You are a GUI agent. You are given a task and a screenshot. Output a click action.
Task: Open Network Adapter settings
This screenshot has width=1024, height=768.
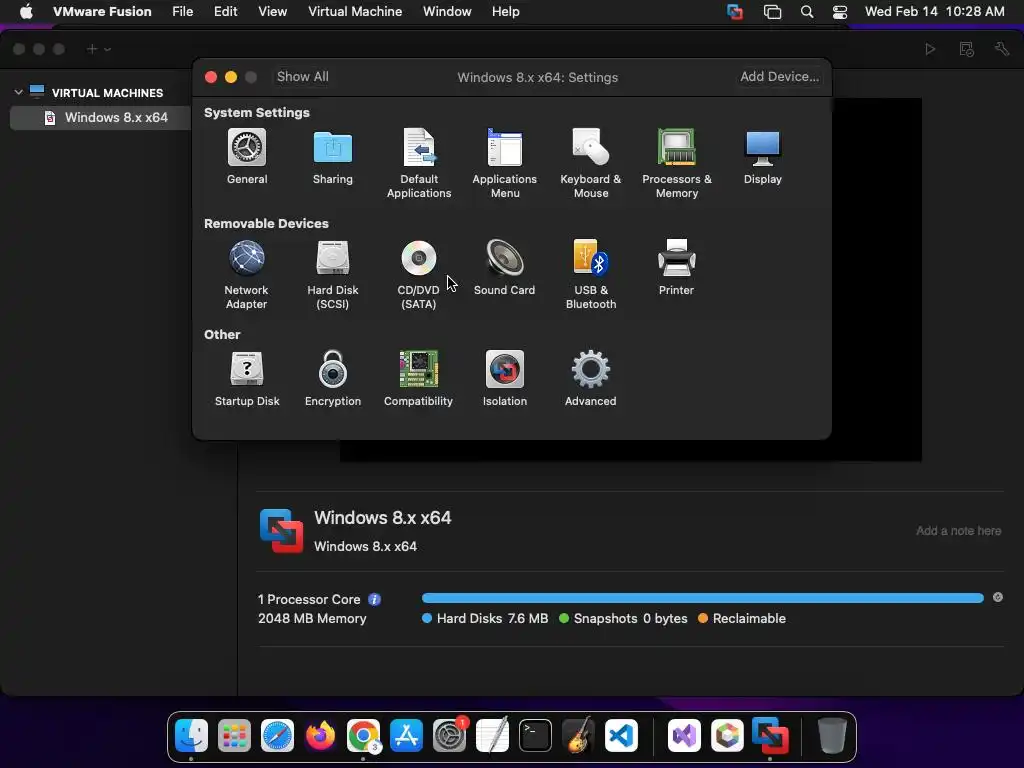(246, 274)
